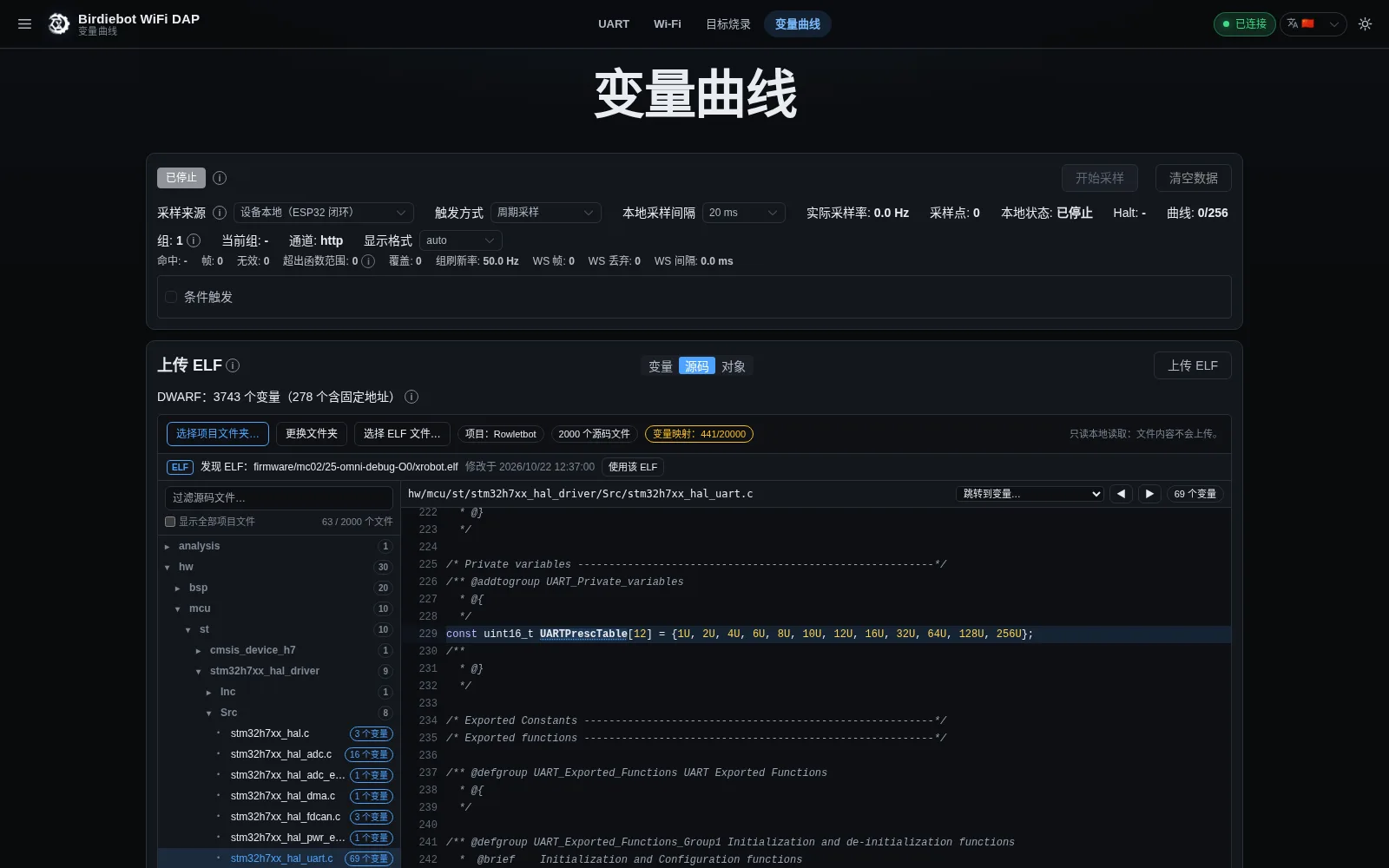Image resolution: width=1389 pixels, height=868 pixels.
Task: Open the hamburger navigation menu
Action: [x=24, y=24]
